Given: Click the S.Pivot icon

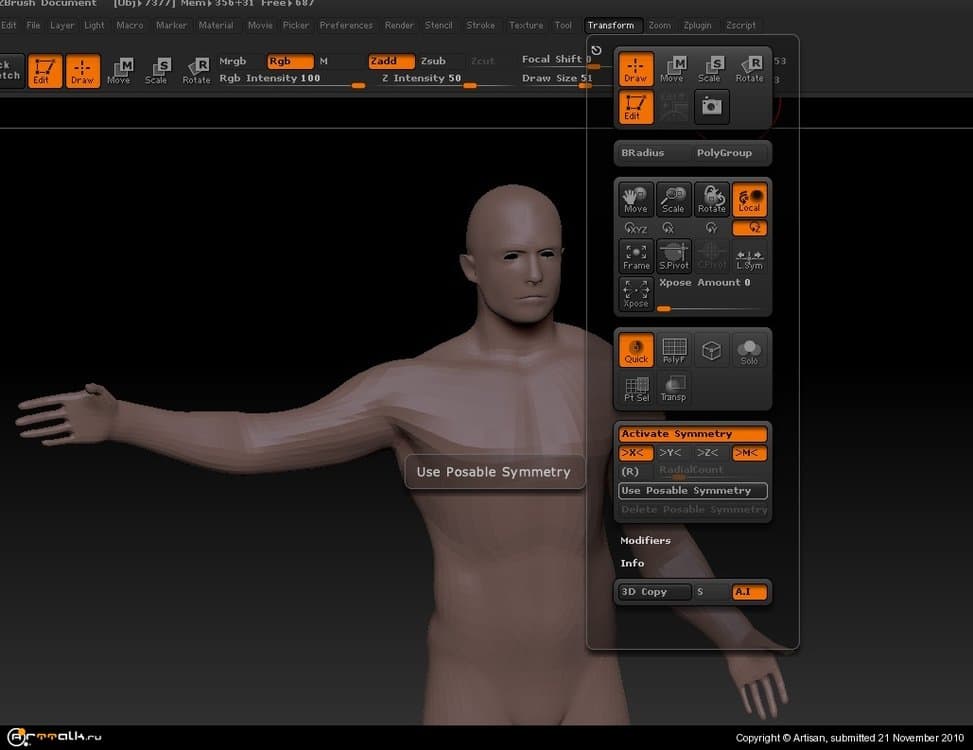Looking at the screenshot, I should pos(674,256).
